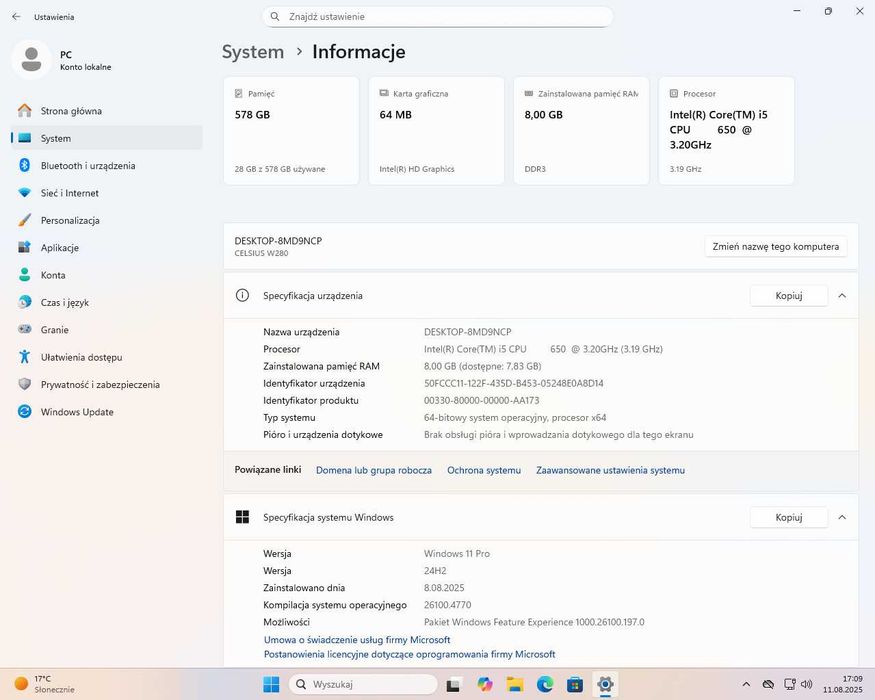Viewport: 875px width, 700px height.
Task: Open the weather widget 17°C Słonecznie
Action: (x=45, y=684)
